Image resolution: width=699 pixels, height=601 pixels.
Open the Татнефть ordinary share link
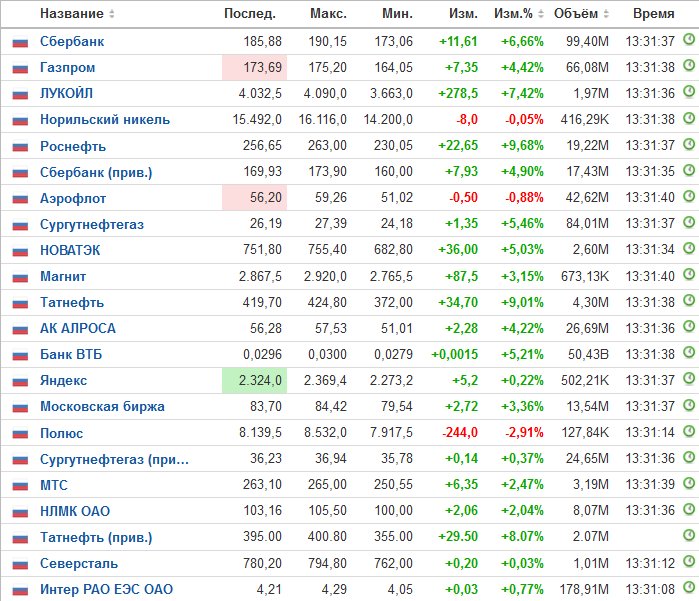pos(72,302)
